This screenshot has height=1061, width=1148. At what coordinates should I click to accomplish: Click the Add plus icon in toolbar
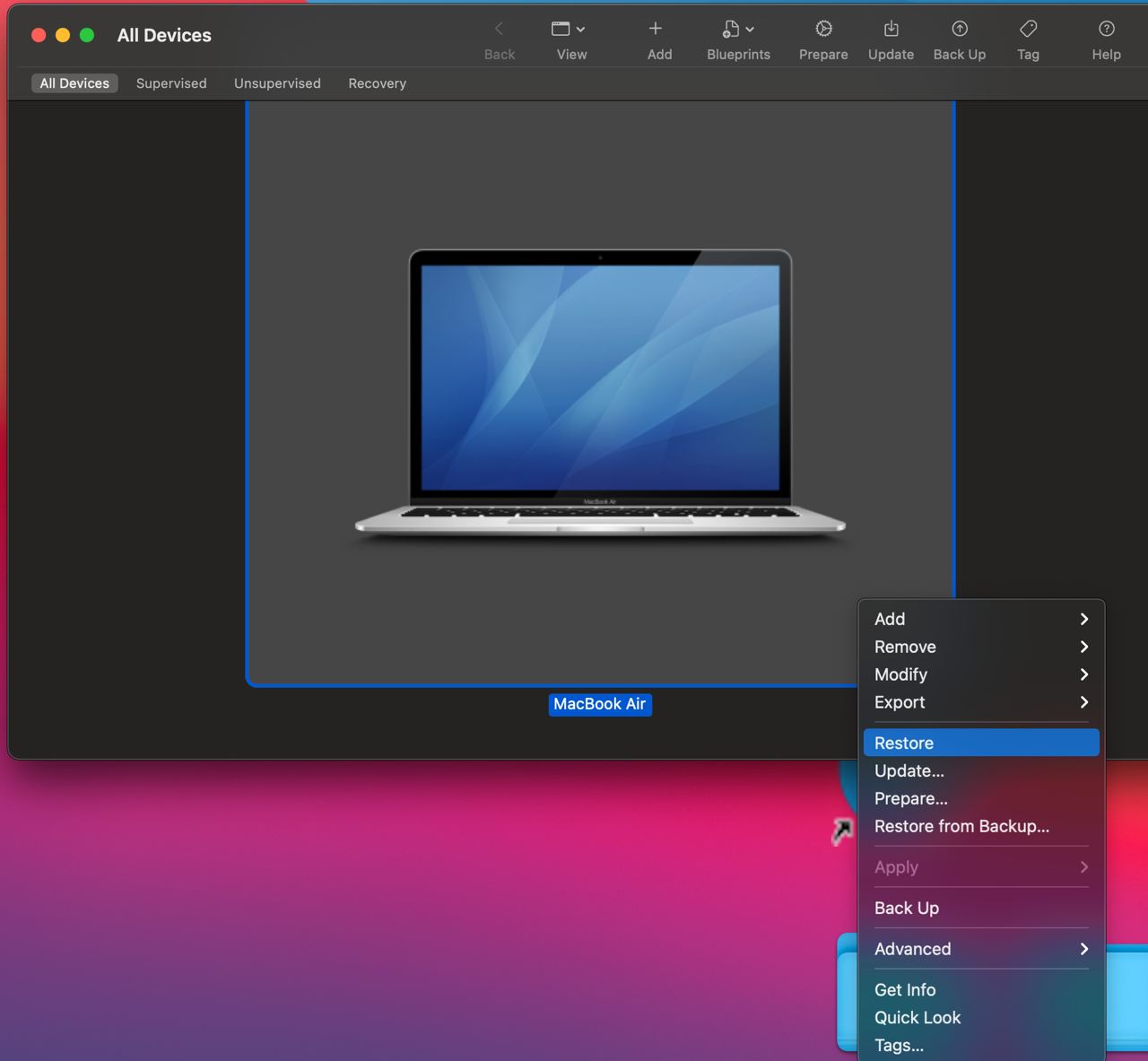[x=656, y=29]
